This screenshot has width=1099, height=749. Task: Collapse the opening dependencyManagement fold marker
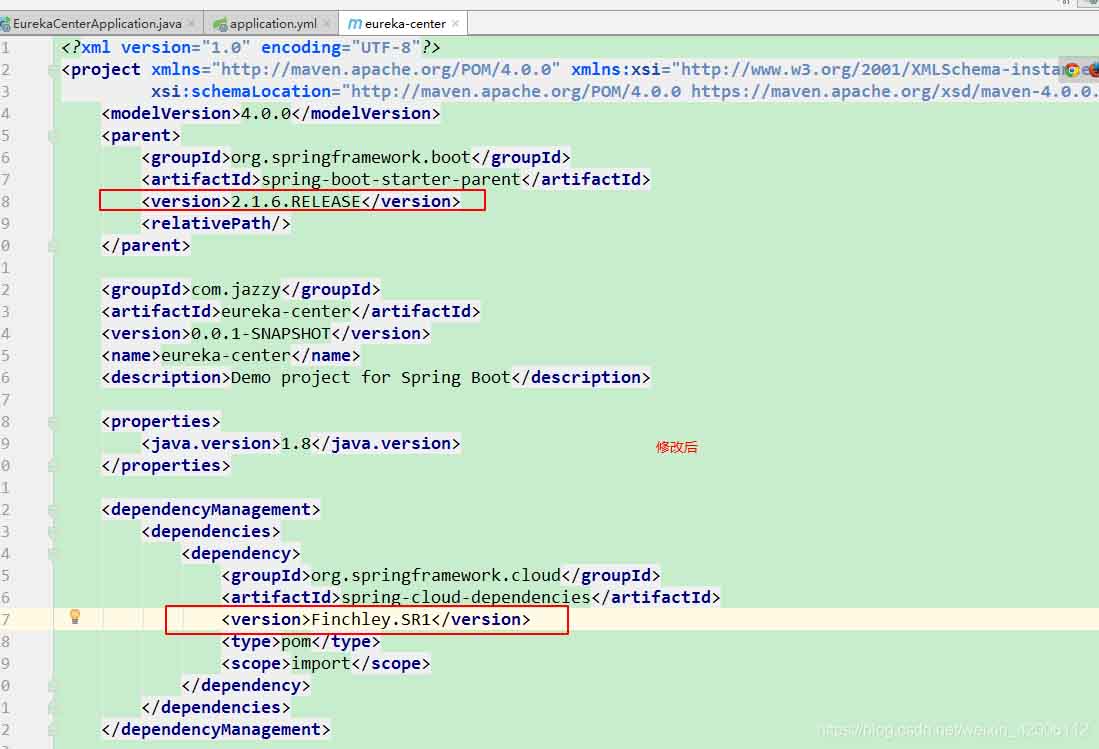click(x=53, y=509)
